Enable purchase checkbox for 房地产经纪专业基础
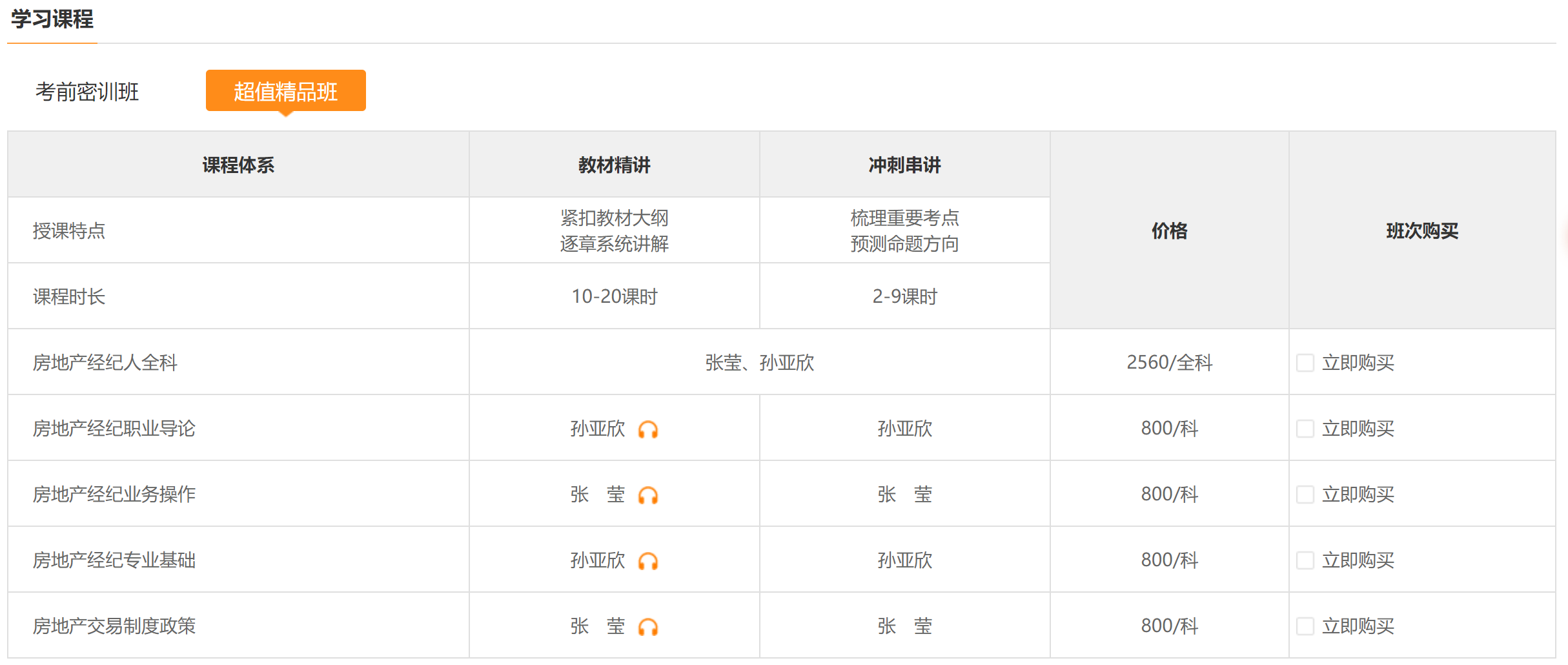 (x=1305, y=560)
